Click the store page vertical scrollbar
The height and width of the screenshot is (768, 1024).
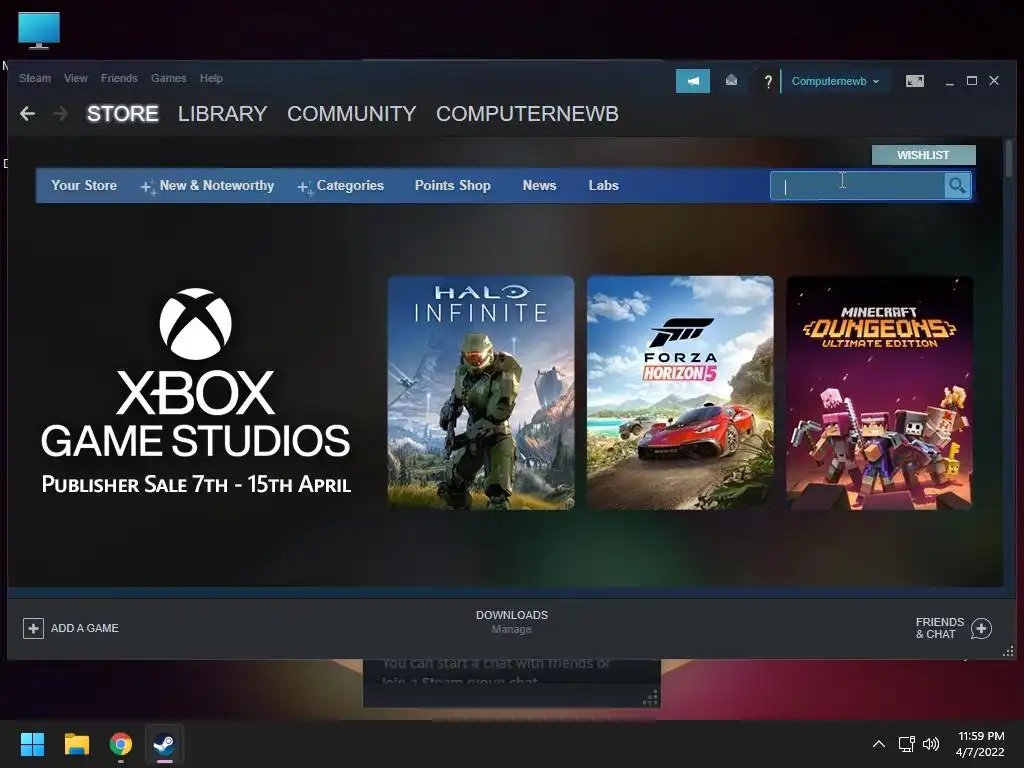[1010, 159]
